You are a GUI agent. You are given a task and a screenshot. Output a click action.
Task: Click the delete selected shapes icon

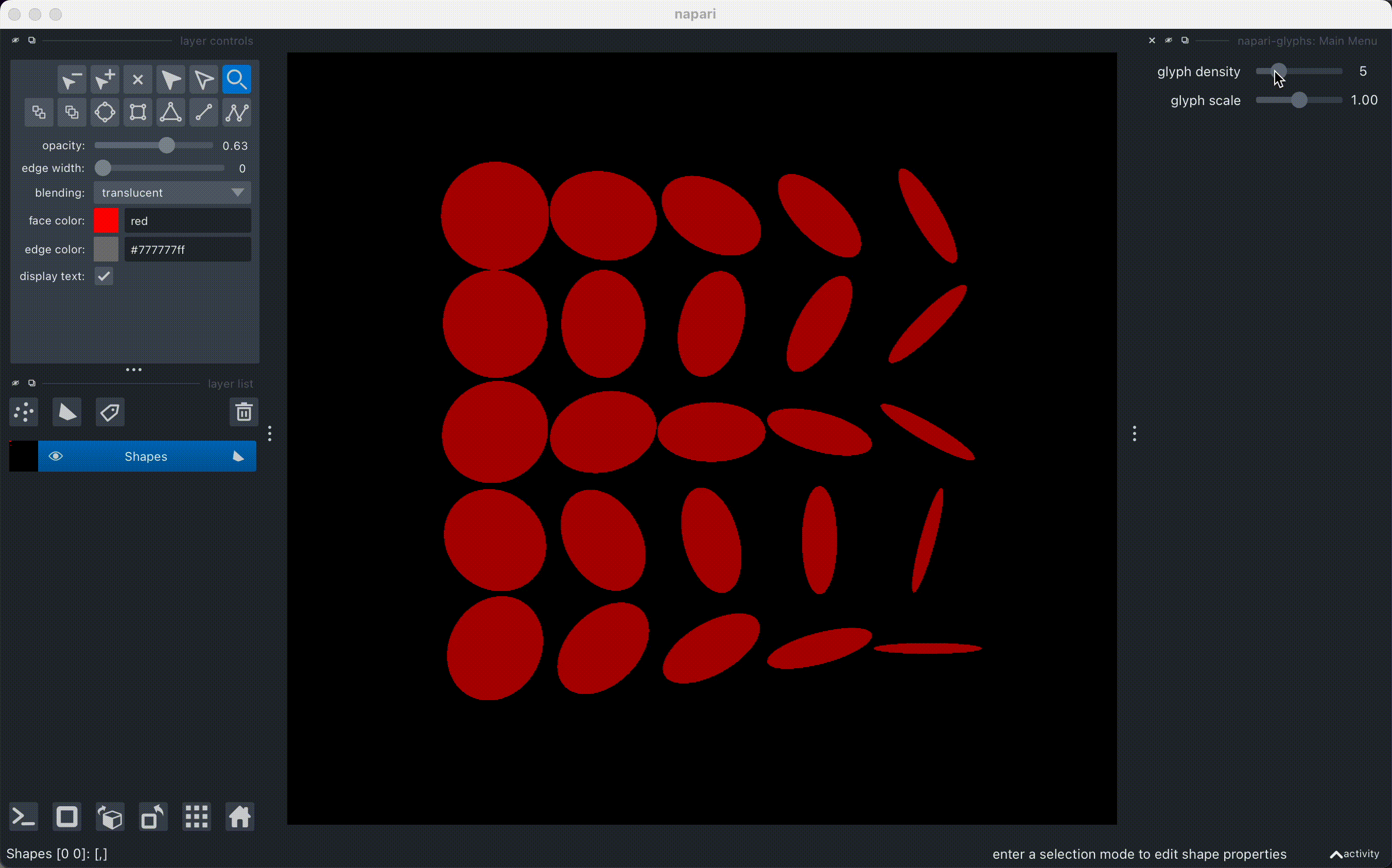tap(138, 80)
